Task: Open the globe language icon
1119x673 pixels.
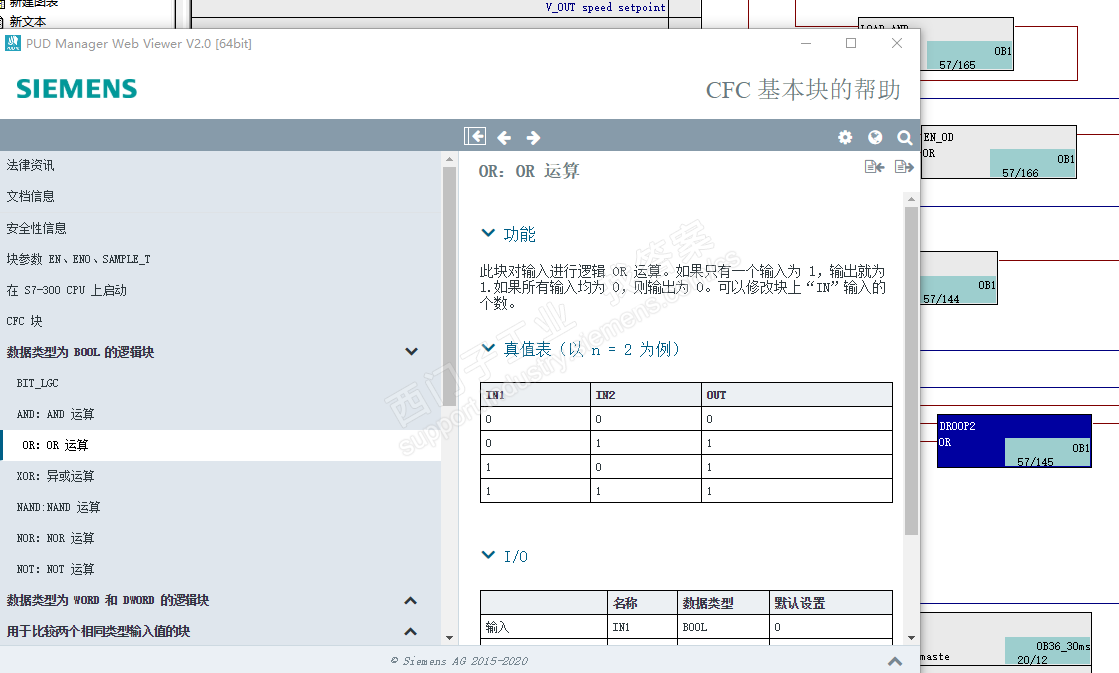Action: 875,137
